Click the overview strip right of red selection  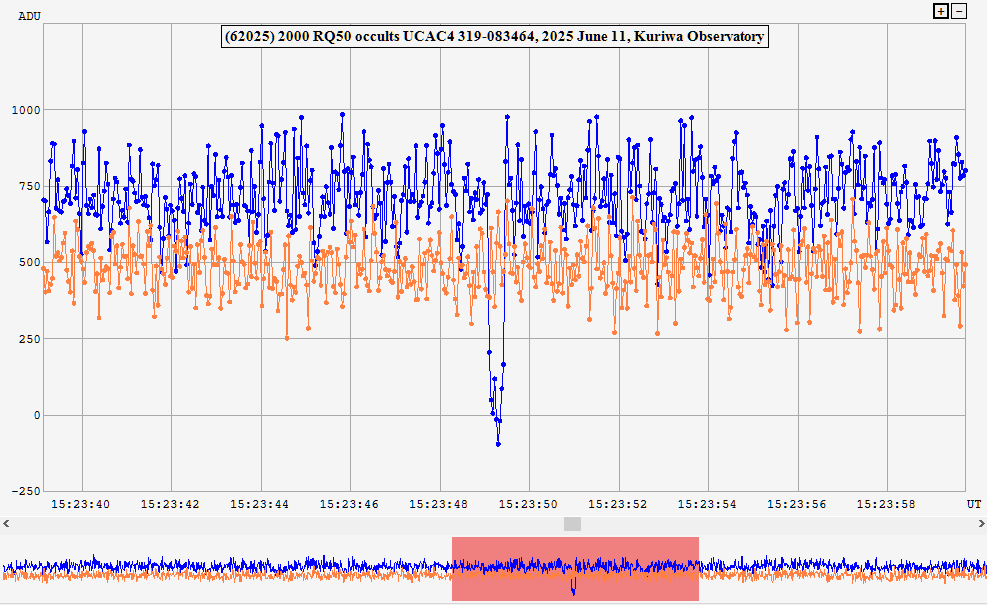[840, 568]
